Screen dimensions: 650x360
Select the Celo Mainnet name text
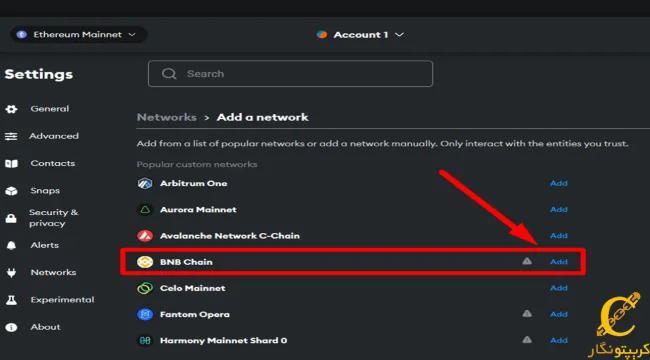[193, 288]
